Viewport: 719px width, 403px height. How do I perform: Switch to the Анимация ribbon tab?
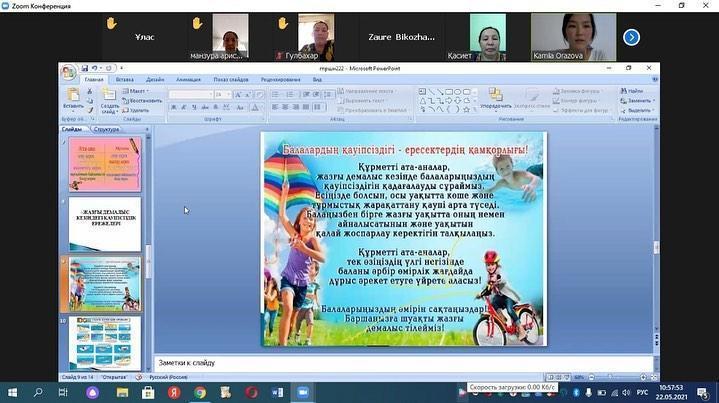pos(188,79)
